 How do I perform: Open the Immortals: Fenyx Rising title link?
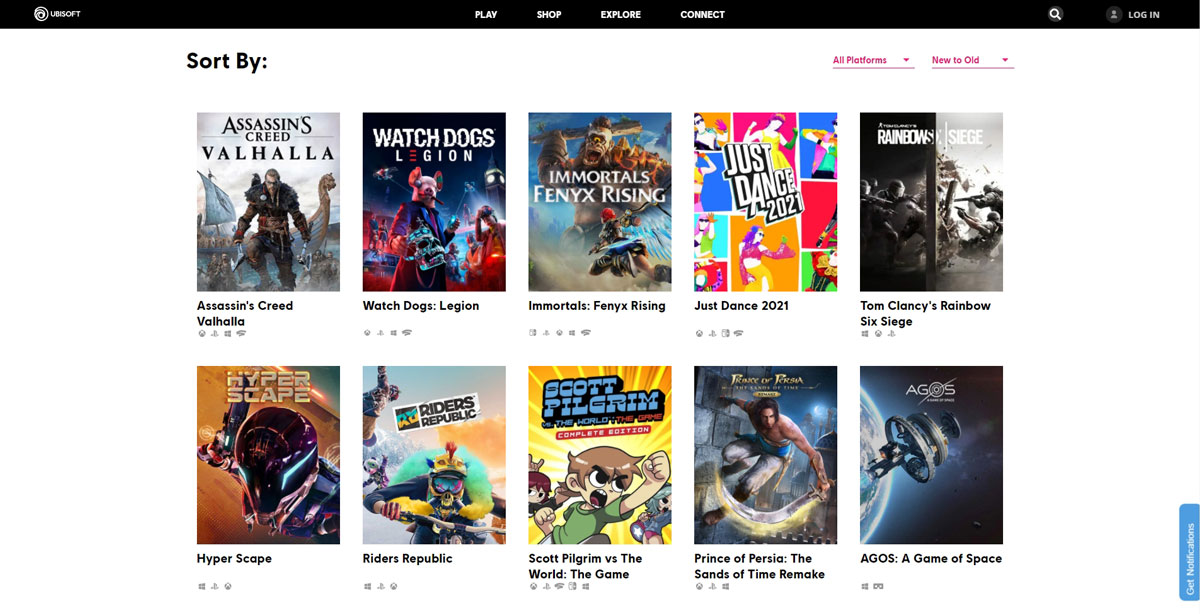click(x=597, y=306)
